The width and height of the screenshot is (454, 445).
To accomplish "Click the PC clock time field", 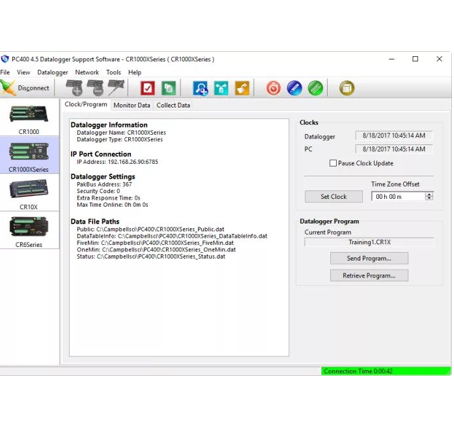I will tap(394, 149).
